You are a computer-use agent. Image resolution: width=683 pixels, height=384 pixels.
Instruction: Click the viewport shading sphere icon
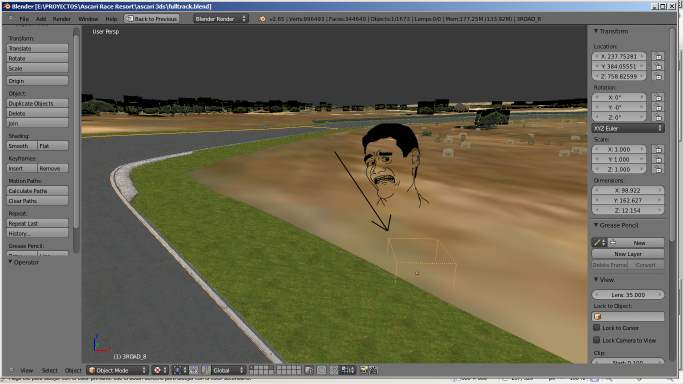[x=157, y=371]
